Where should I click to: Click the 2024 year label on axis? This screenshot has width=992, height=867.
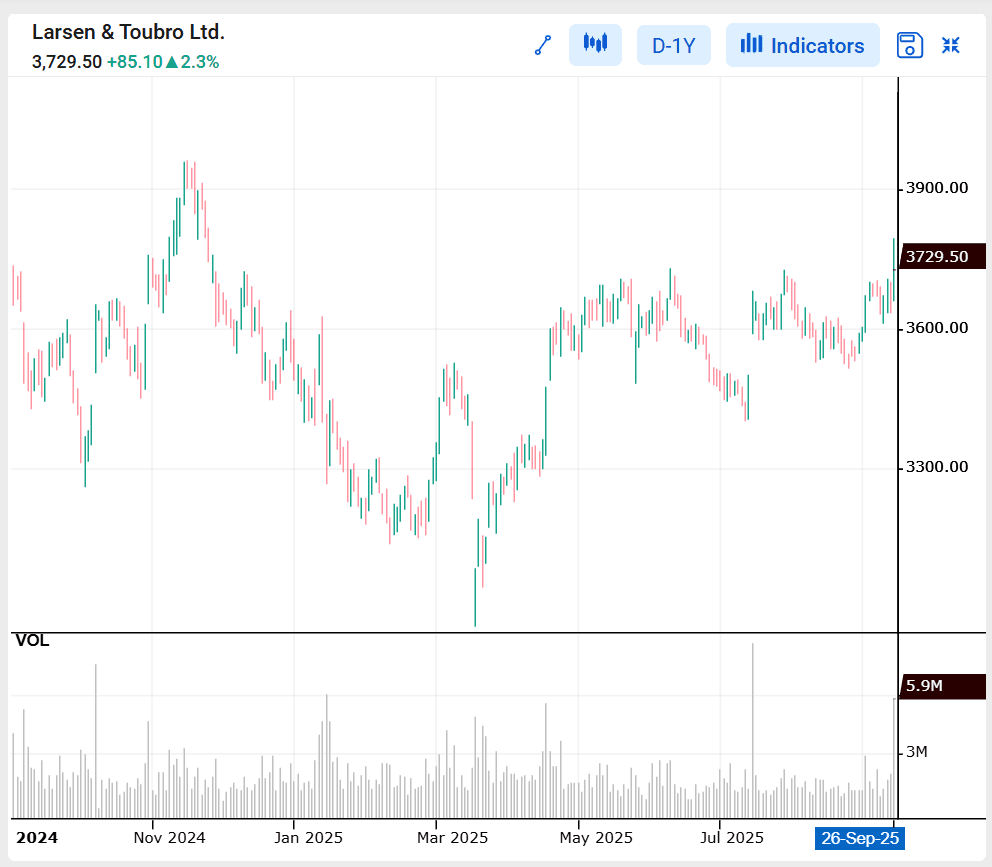[37, 838]
